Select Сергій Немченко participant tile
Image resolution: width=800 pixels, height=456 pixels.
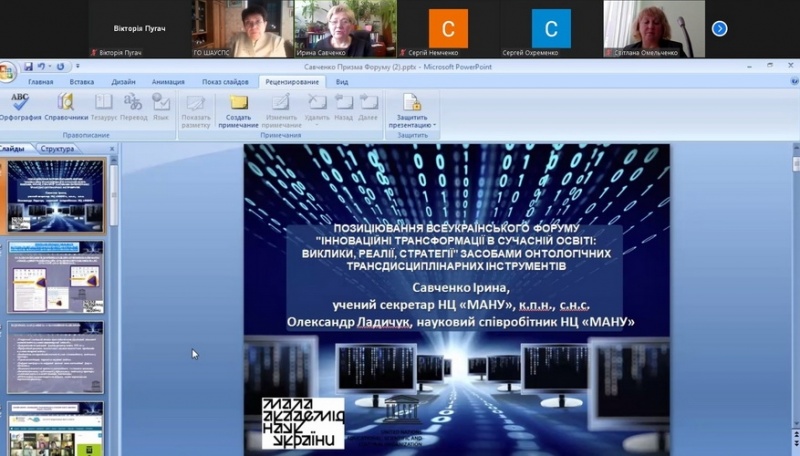(x=448, y=29)
